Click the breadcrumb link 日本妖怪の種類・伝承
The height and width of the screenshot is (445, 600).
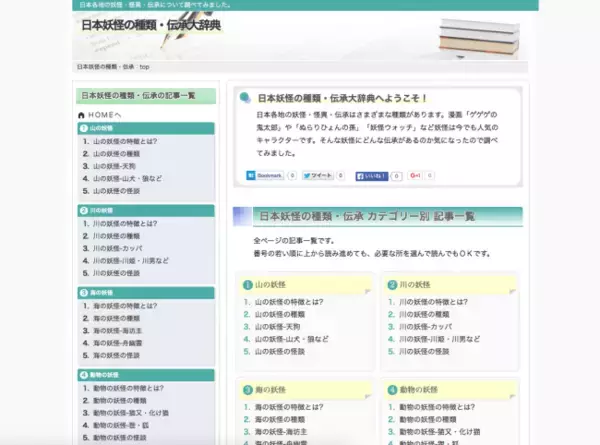coord(105,67)
